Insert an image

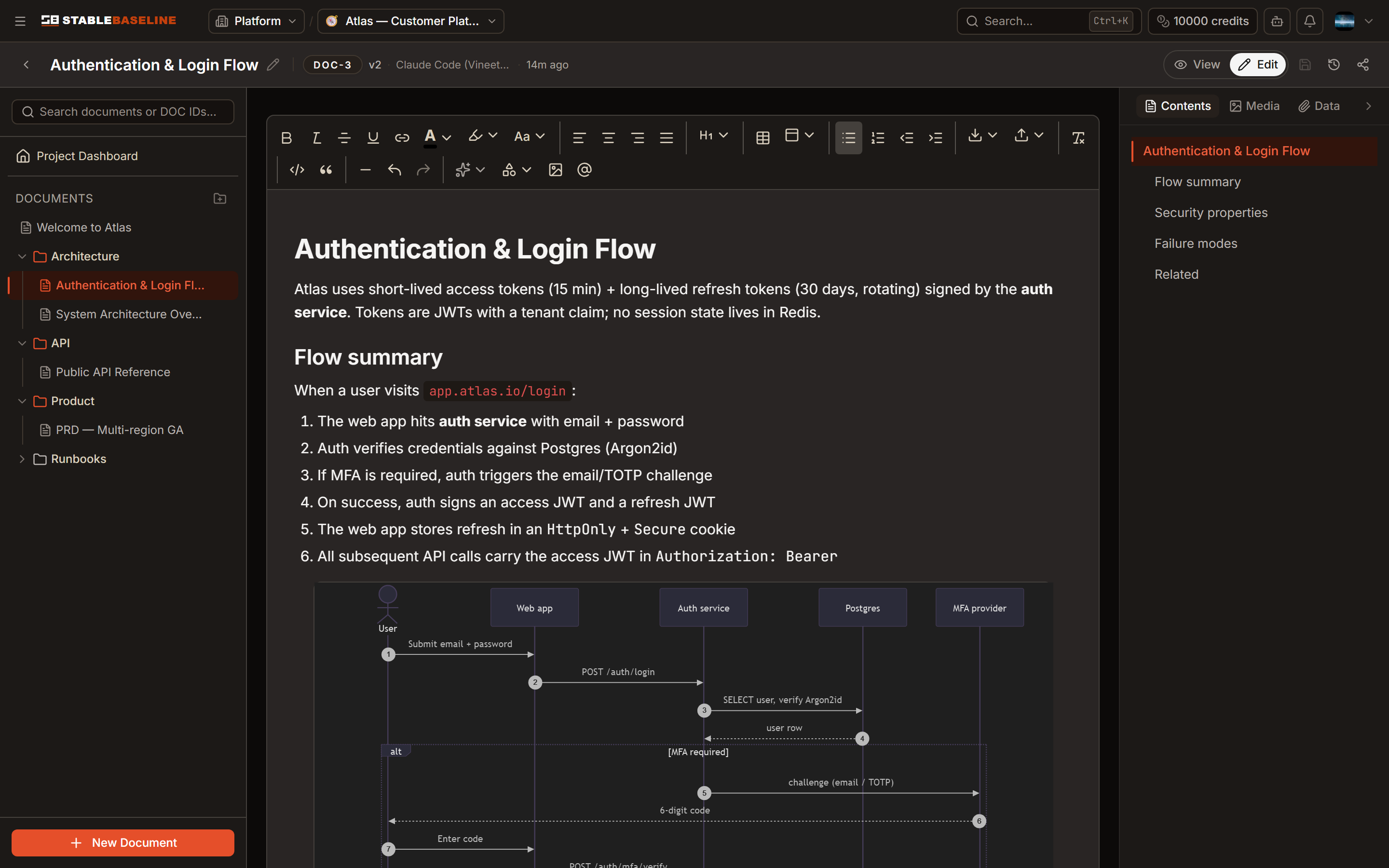pos(556,170)
